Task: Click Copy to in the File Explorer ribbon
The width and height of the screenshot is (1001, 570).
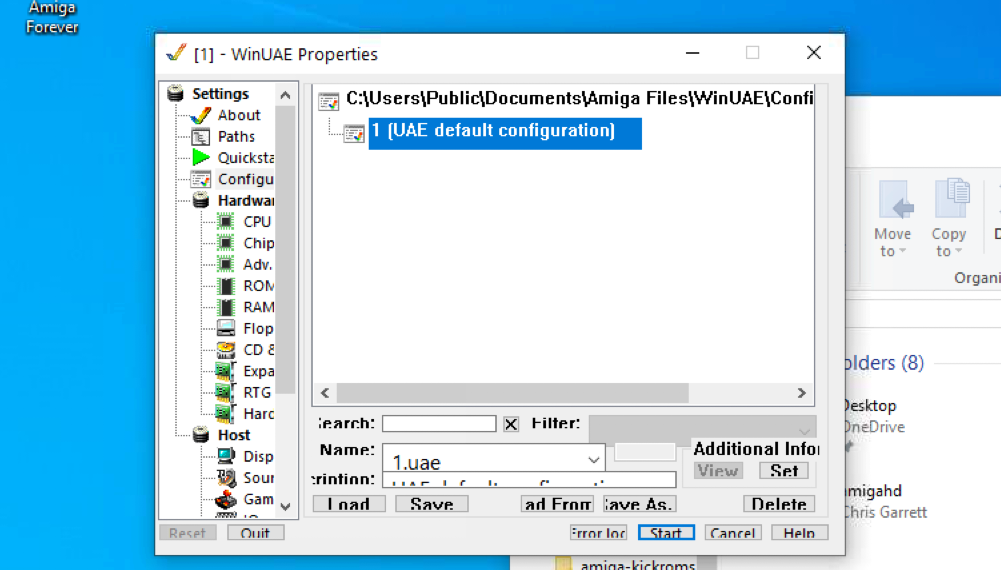Action: tap(949, 219)
